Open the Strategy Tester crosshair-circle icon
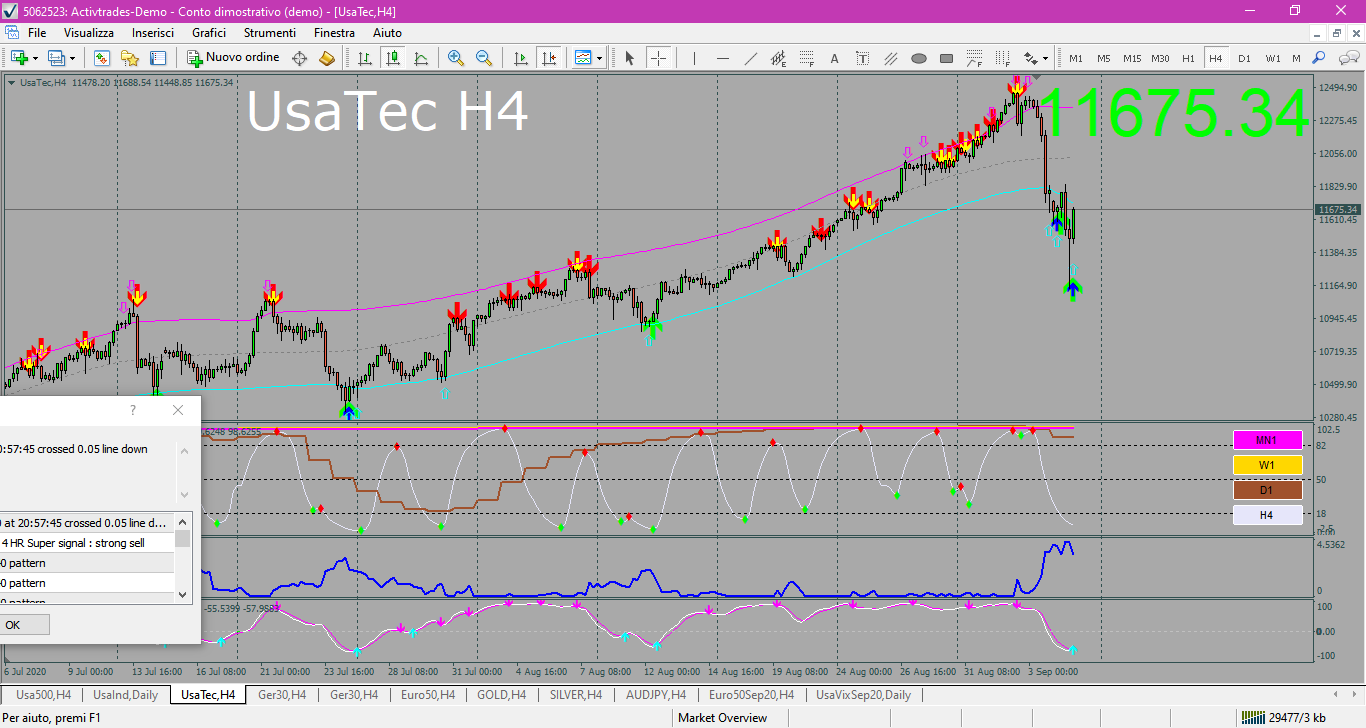 click(299, 58)
